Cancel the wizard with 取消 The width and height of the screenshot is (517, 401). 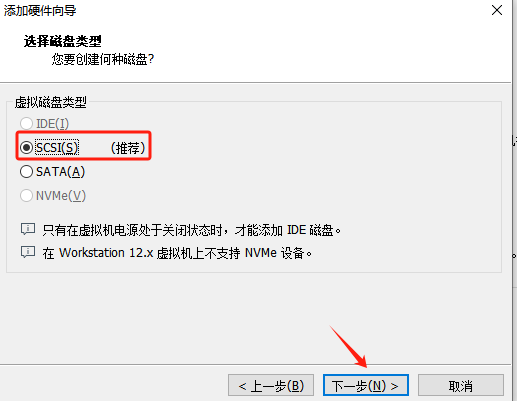click(461, 385)
